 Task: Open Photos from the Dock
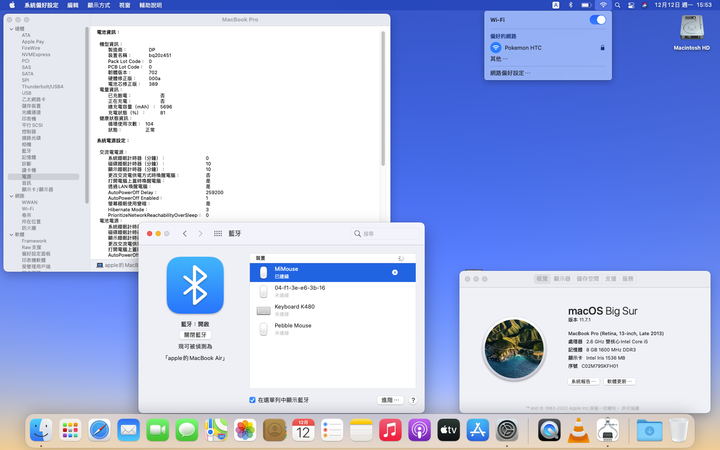pos(245,430)
